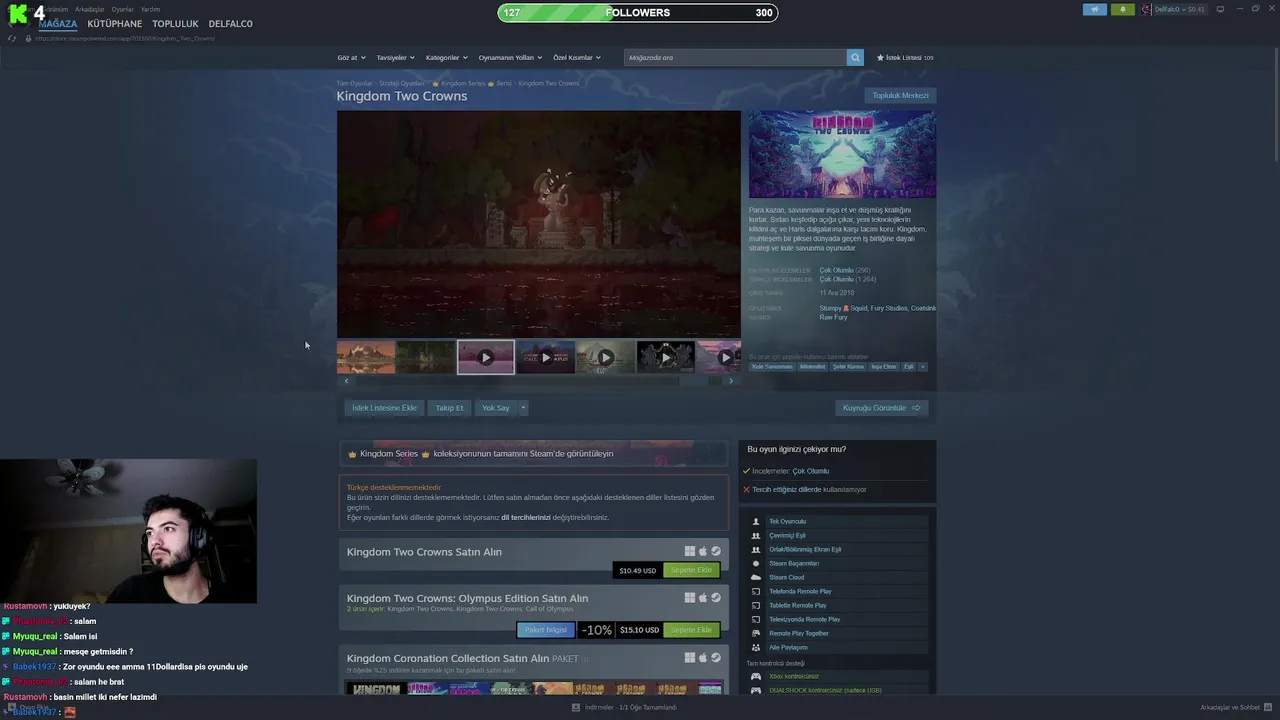
Task: Open the Arkadaşlar menu
Action: pos(90,9)
